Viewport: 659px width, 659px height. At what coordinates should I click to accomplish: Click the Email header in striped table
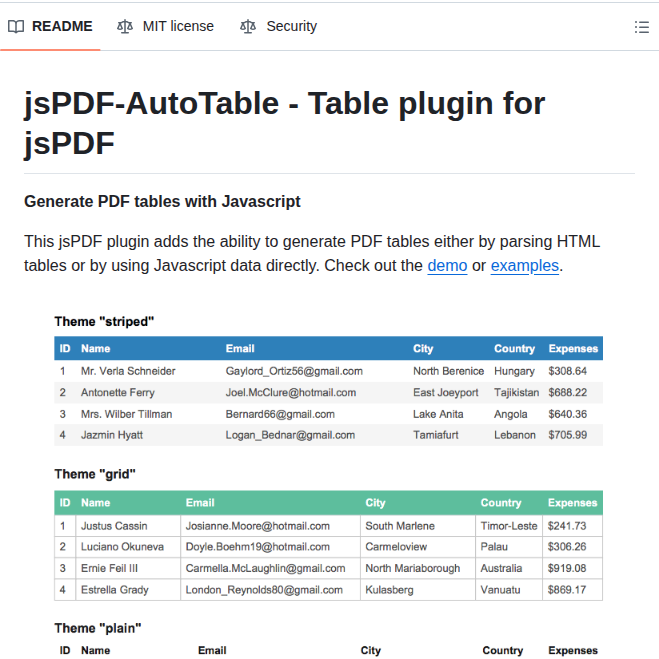(240, 348)
